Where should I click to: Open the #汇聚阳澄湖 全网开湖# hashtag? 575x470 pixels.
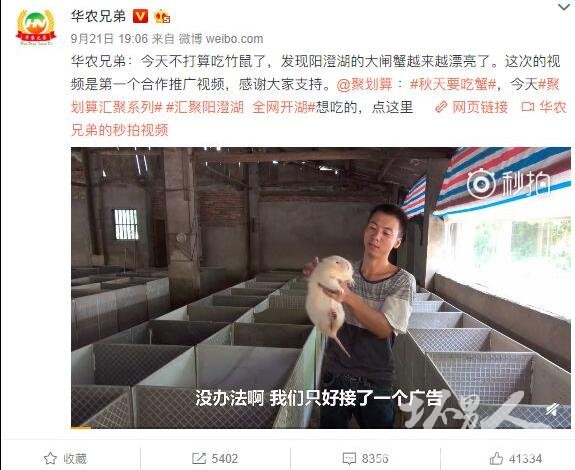[241, 107]
